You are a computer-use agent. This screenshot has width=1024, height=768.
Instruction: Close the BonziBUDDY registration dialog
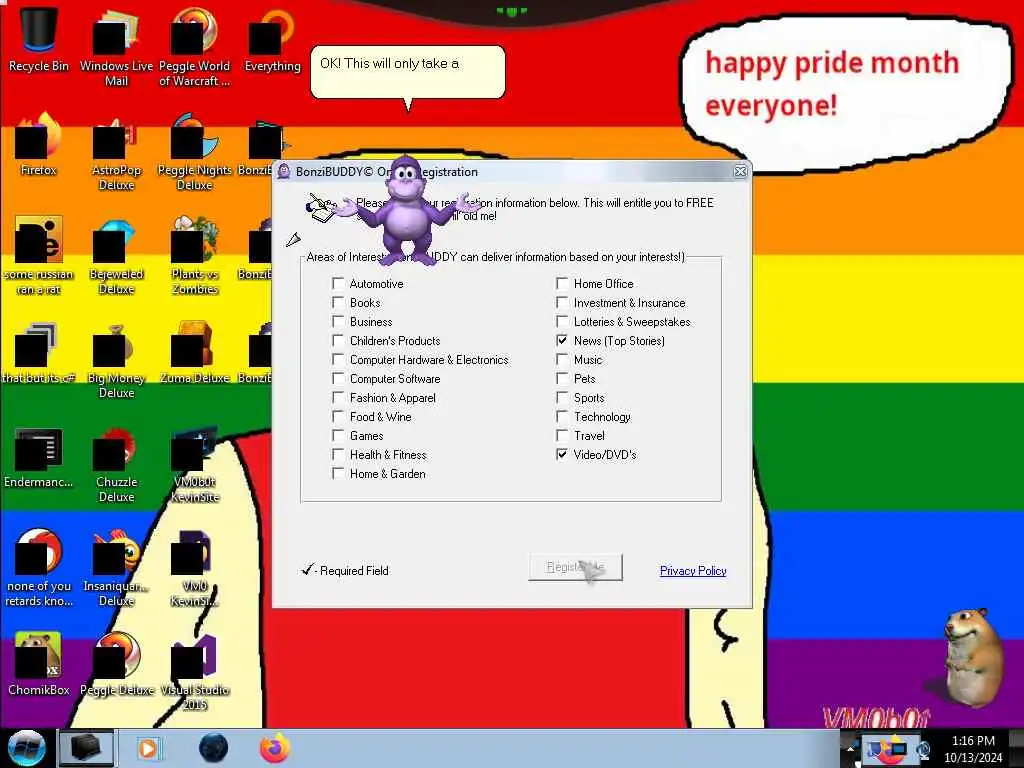coord(740,171)
